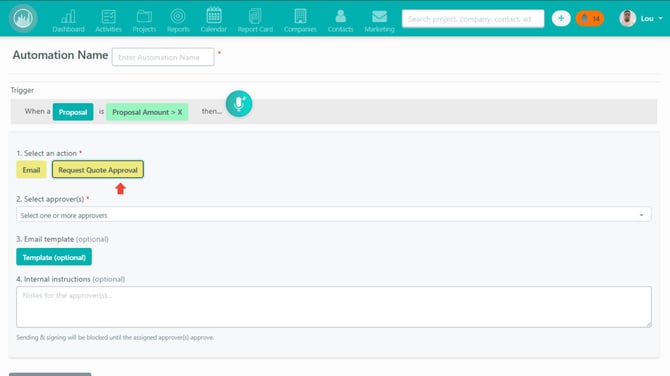Change the Proposal trigger object
The height and width of the screenshot is (376, 670).
click(x=73, y=112)
